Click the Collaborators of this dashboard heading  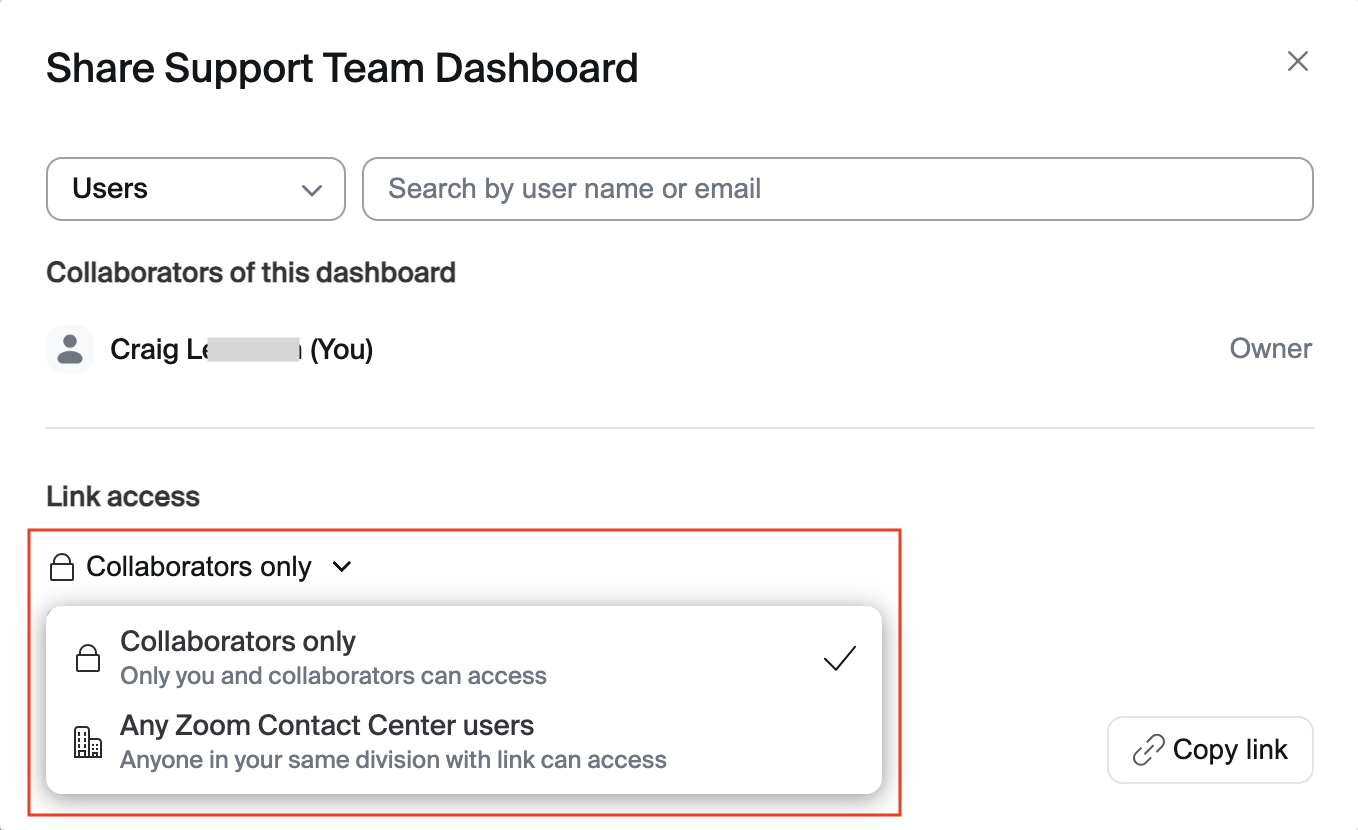[x=251, y=273]
